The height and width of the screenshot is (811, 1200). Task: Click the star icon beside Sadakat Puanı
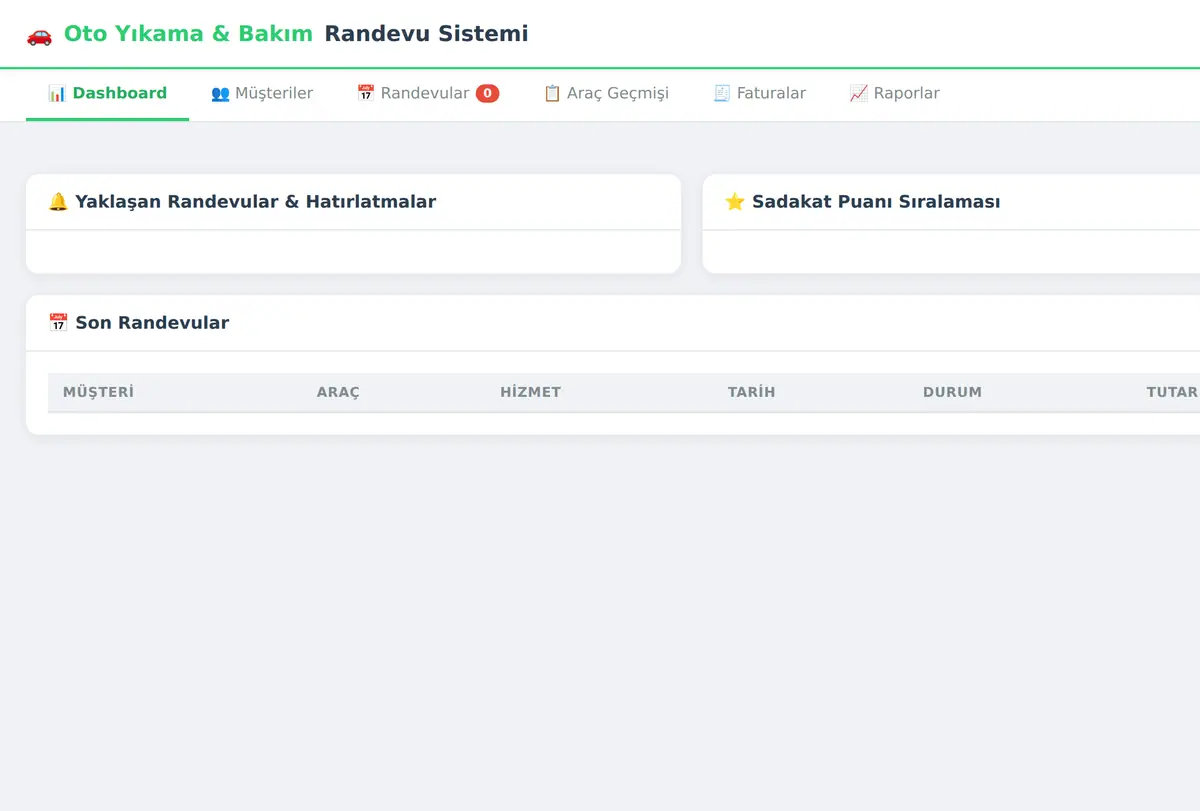coord(735,202)
